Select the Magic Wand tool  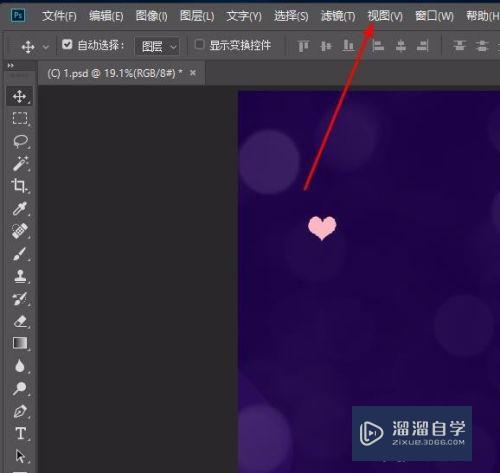[x=20, y=163]
